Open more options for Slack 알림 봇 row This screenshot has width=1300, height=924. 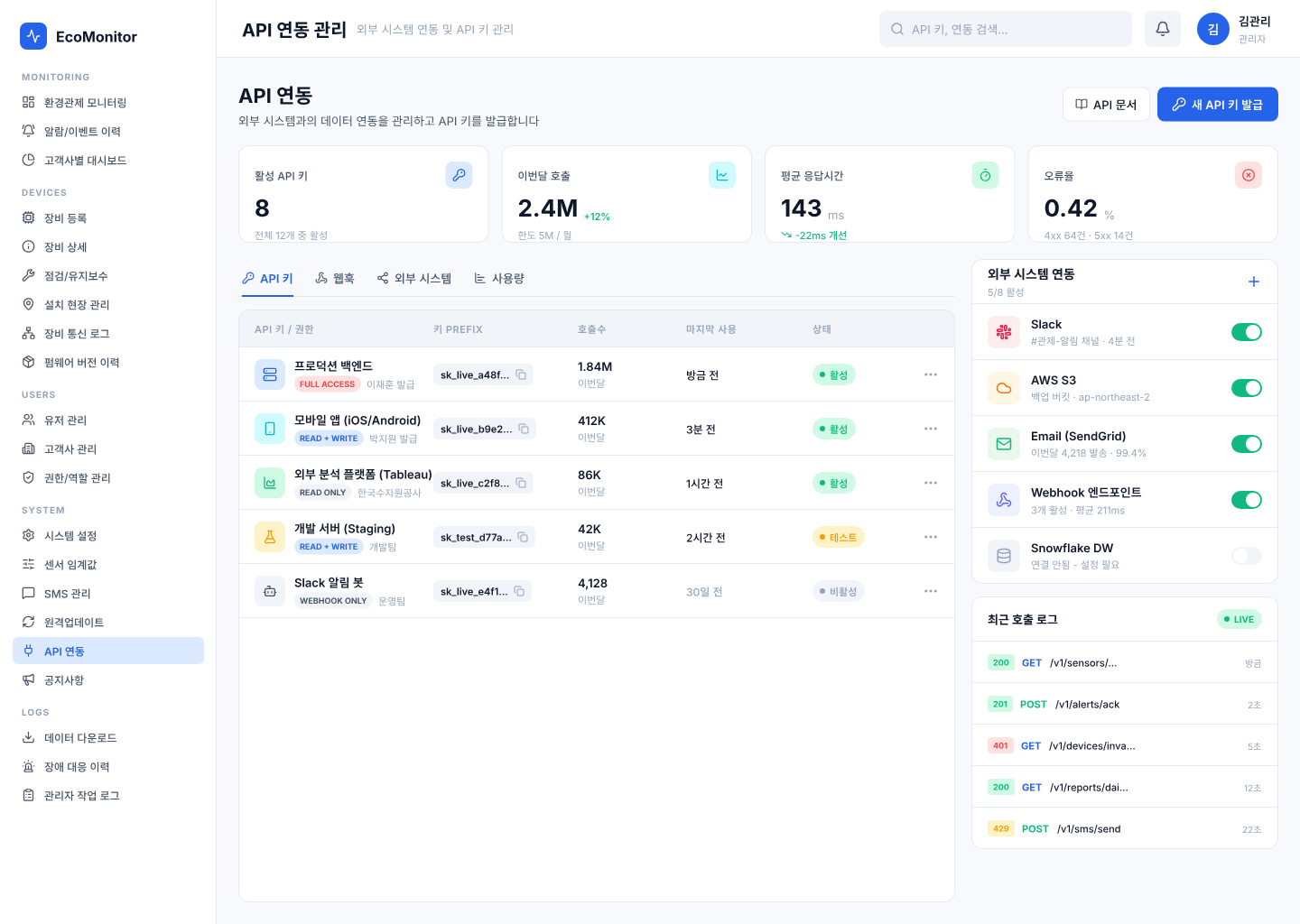(x=931, y=591)
